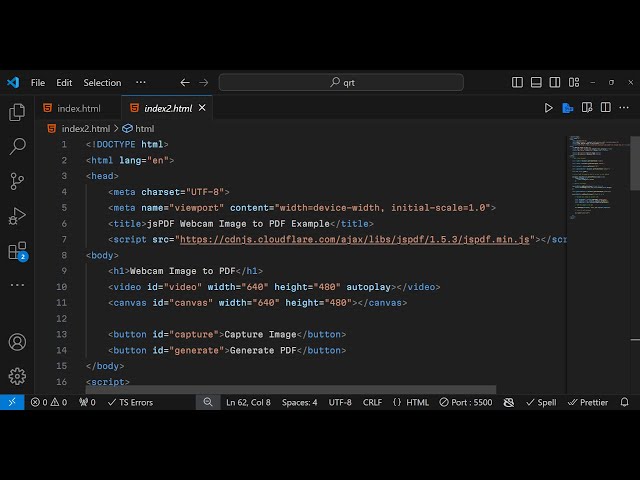Open the notifications bell in status bar

point(626,402)
